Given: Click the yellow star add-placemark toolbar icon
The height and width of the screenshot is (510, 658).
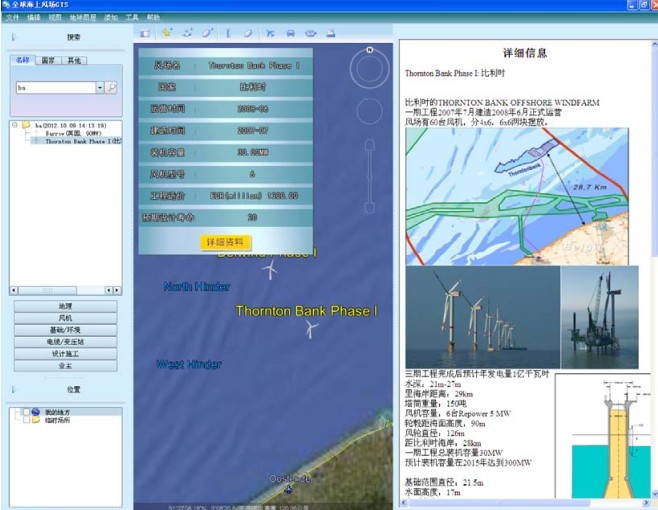Looking at the screenshot, I should tap(167, 33).
